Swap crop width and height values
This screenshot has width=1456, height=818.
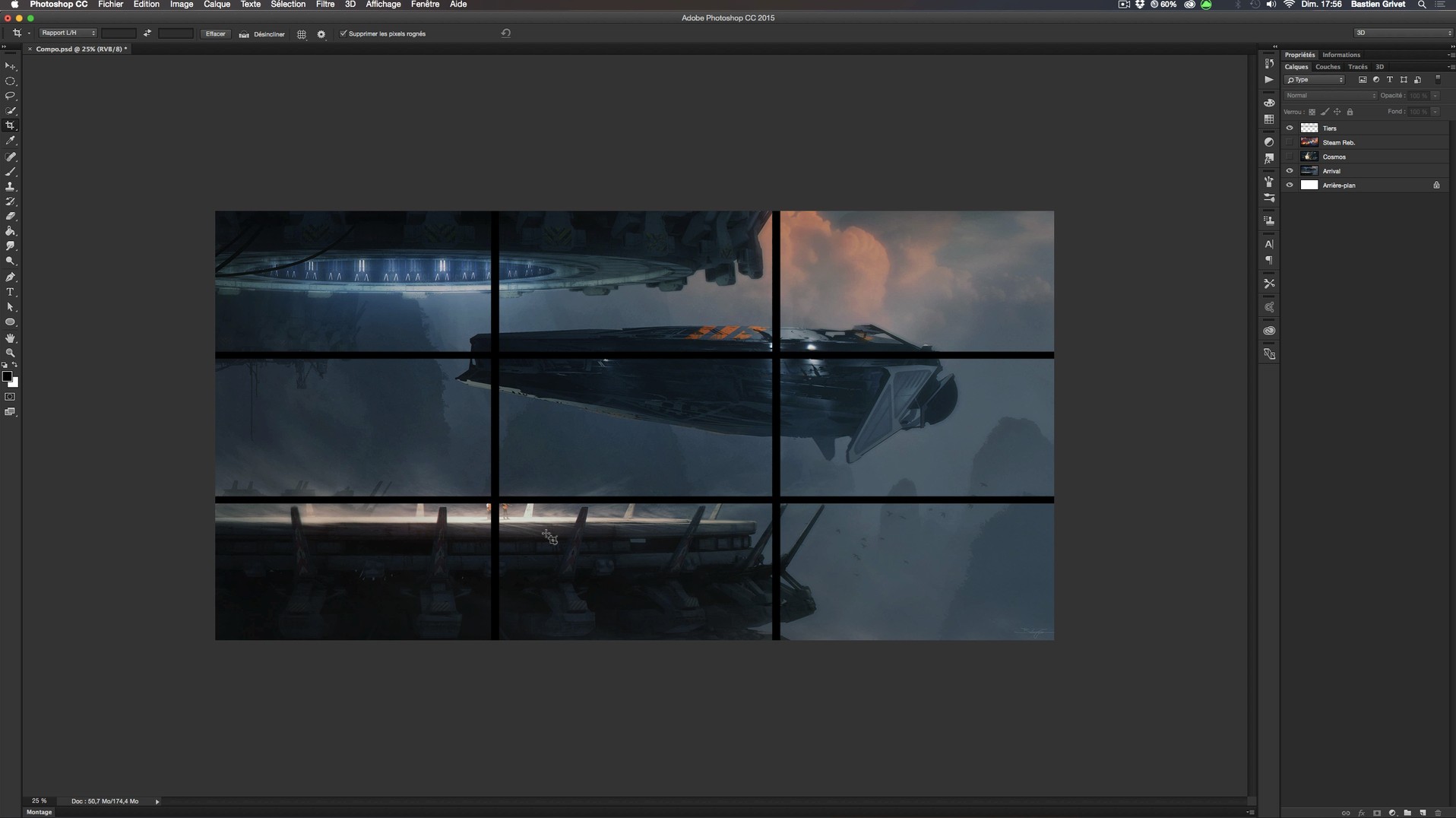click(x=147, y=33)
